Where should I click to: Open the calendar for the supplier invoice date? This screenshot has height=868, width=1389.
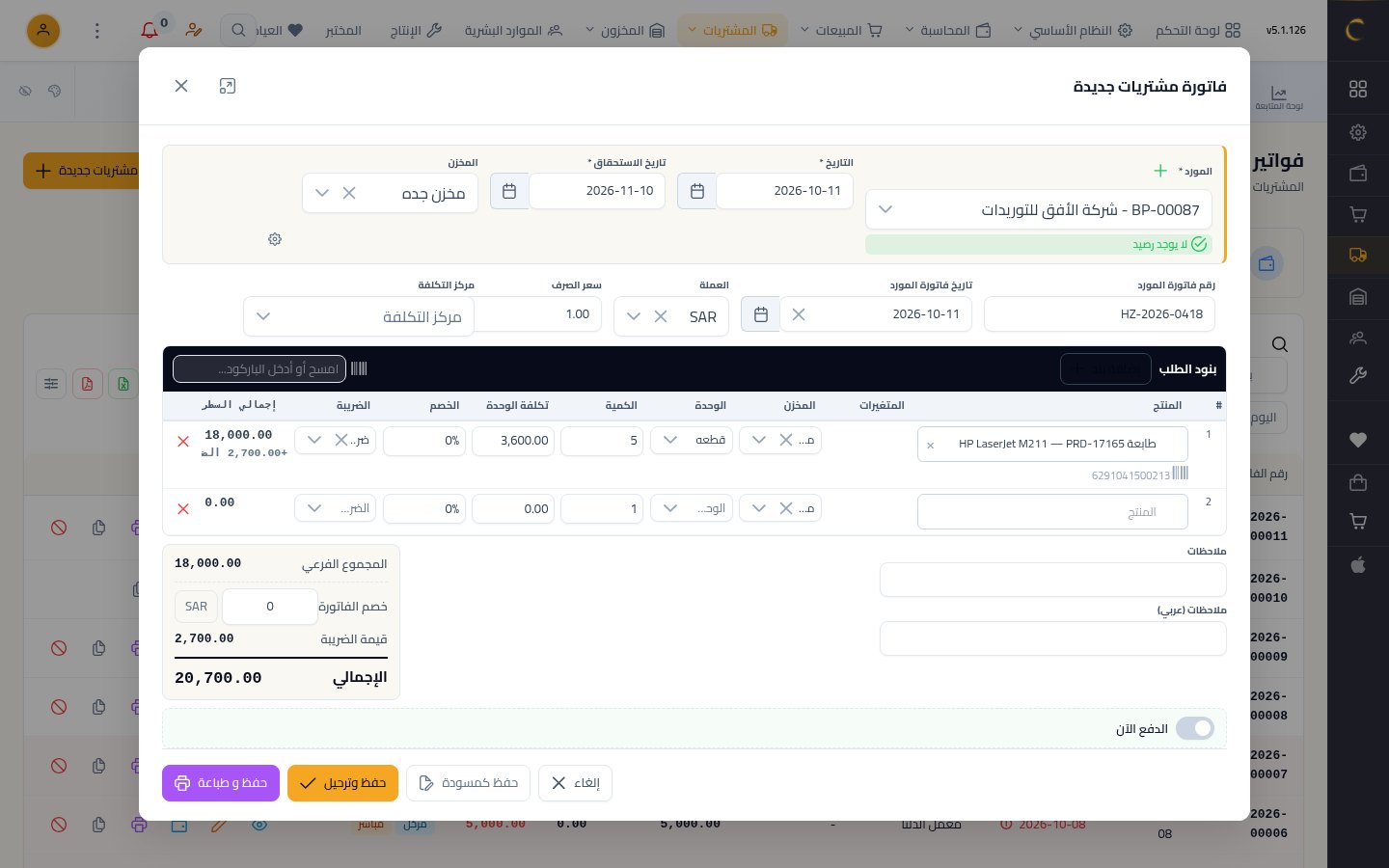coord(760,314)
